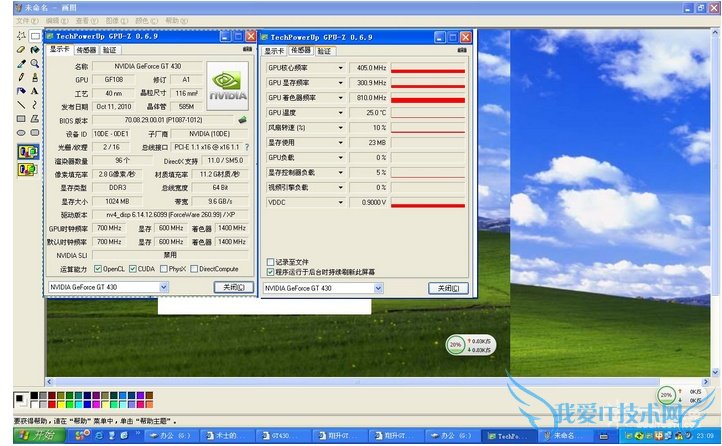This screenshot has width=722, height=446.
Task: Choose the Polygon shape tool
Action: point(35,119)
